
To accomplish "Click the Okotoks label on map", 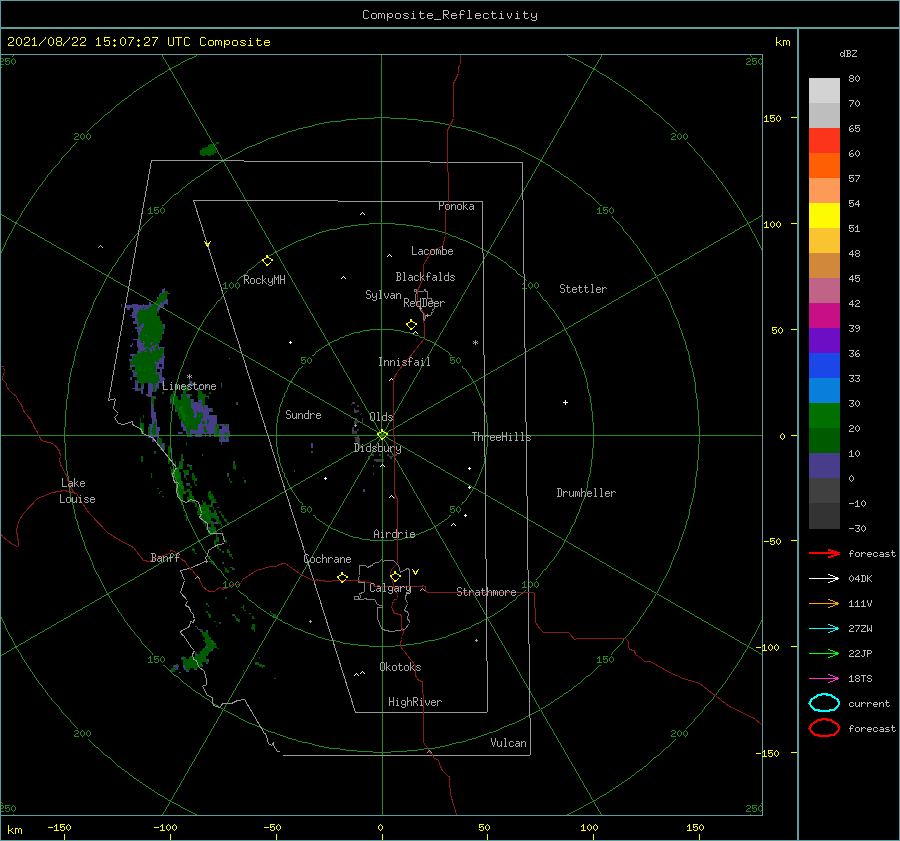I will pyautogui.click(x=400, y=667).
